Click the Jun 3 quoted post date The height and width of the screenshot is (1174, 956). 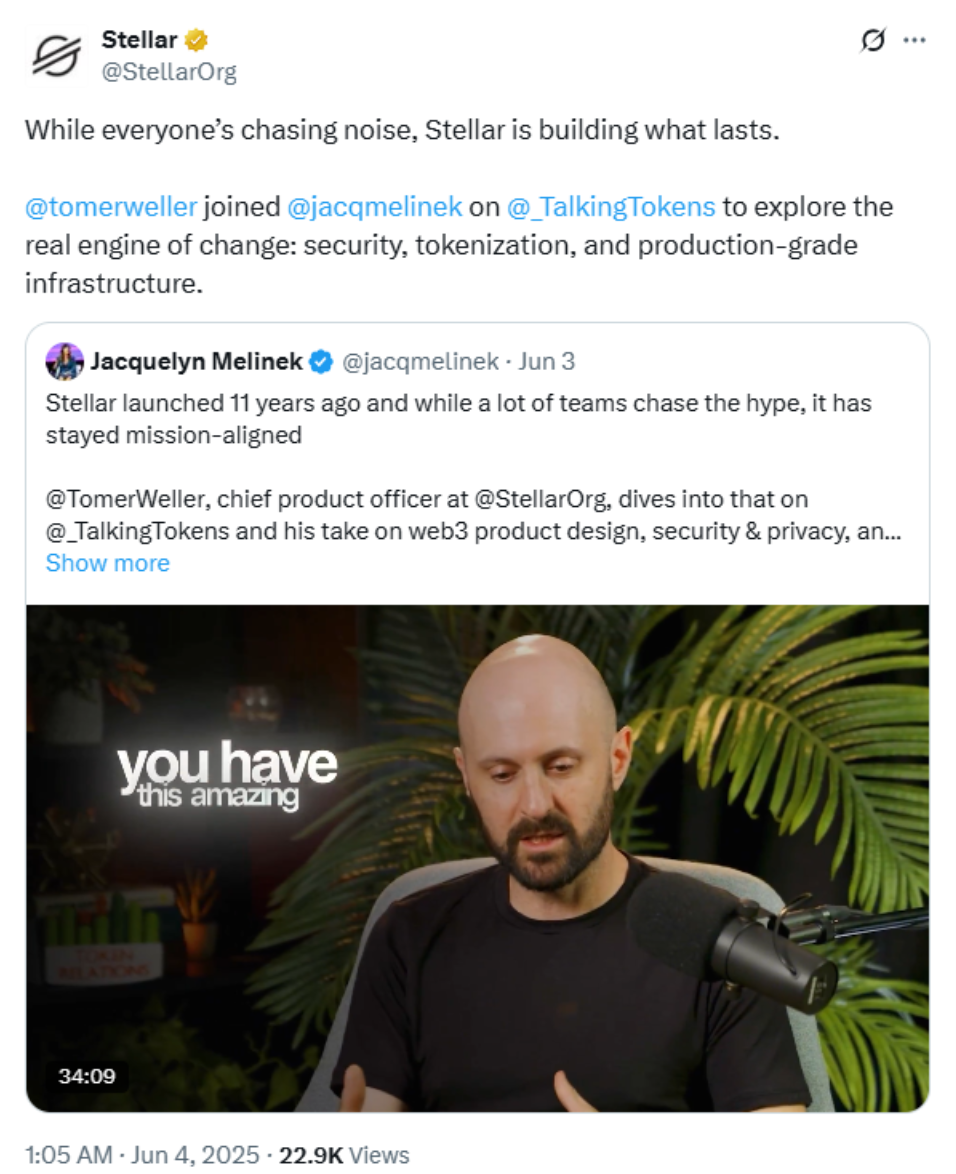546,362
